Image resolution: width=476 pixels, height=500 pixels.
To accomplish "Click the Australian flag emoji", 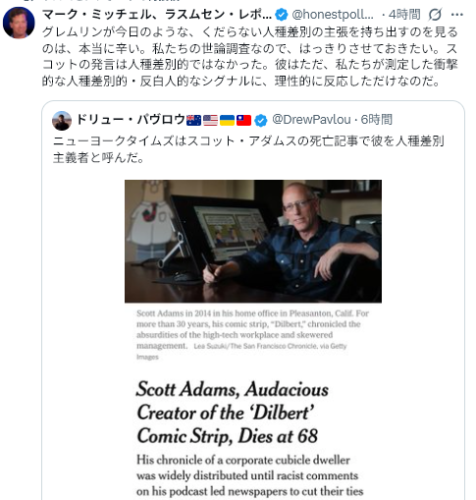I will (194, 120).
